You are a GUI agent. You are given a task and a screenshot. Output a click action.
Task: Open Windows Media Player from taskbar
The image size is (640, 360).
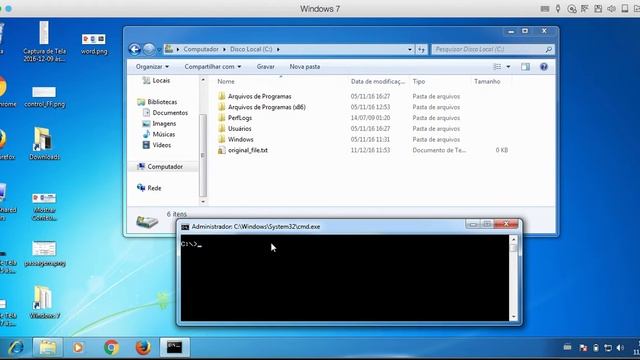78,347
